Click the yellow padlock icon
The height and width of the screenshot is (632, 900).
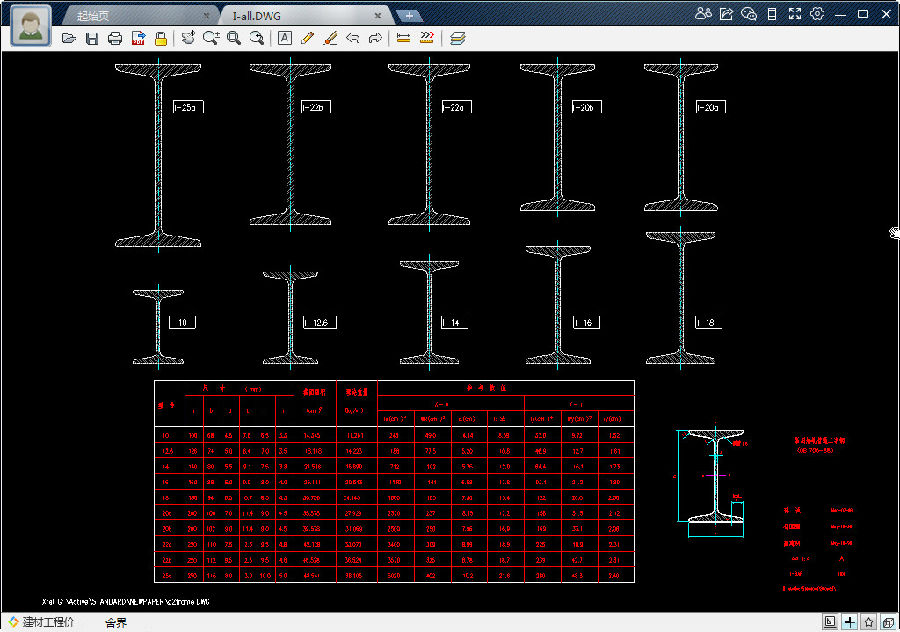click(x=160, y=39)
